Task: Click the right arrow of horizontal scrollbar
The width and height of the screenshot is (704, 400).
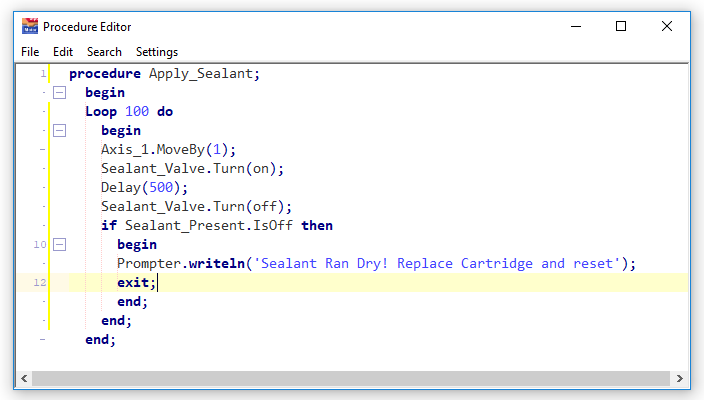Action: coord(680,379)
